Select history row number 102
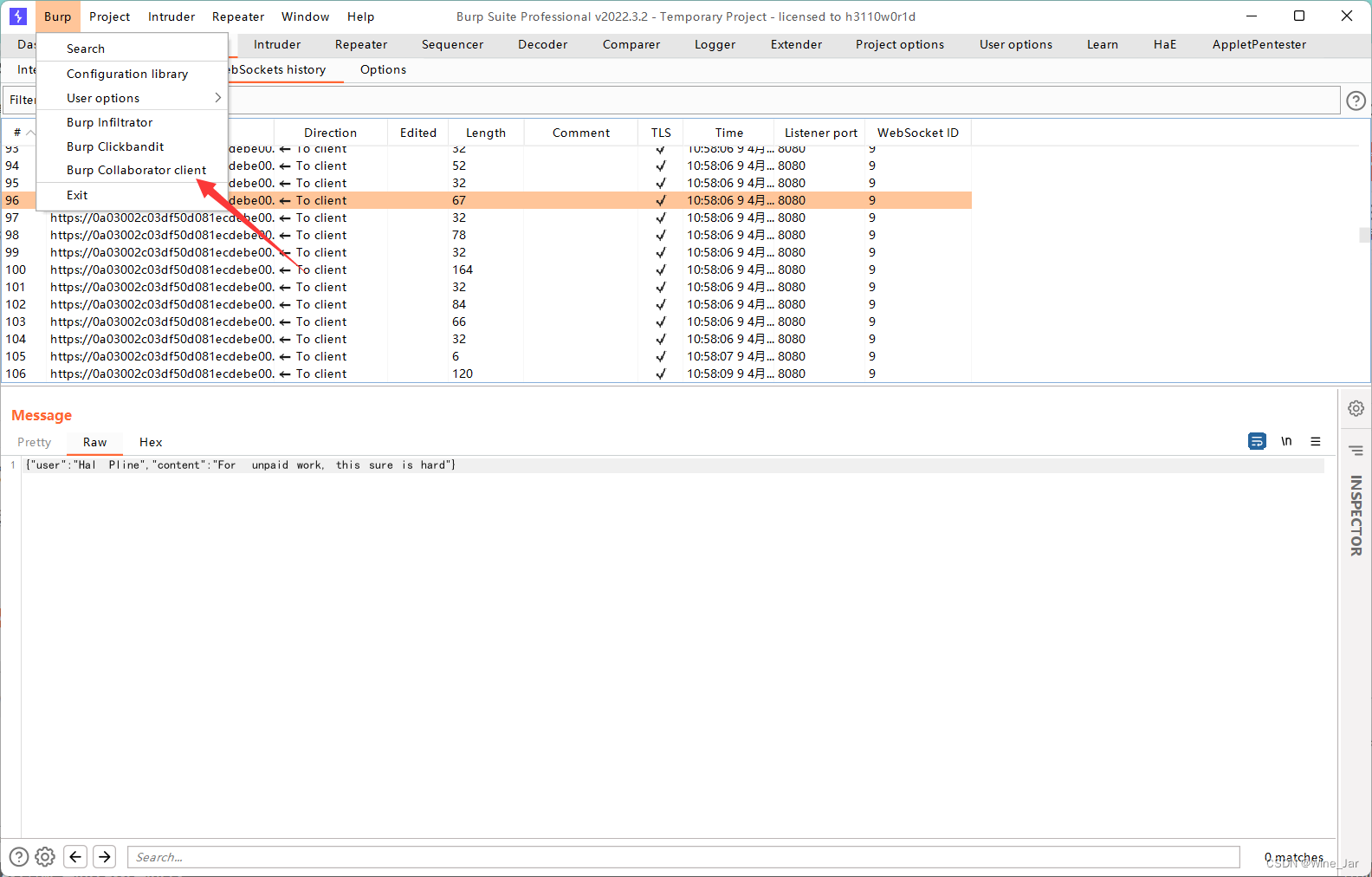This screenshot has width=1372, height=877. pos(486,304)
